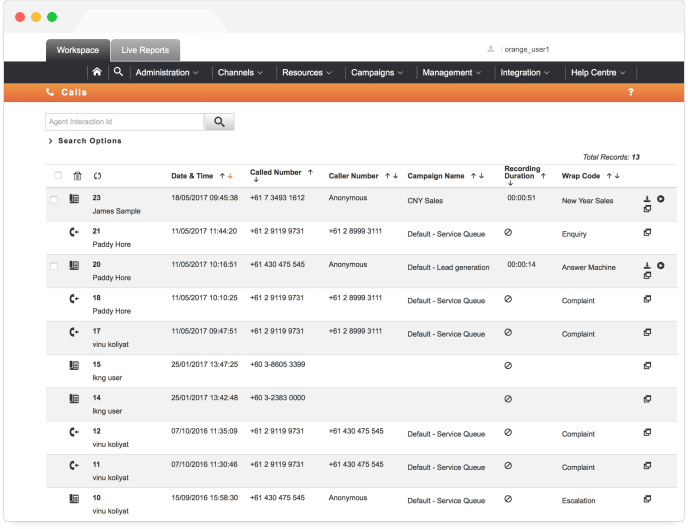Switch to the Workspace tab
Screen dimensions: 688x529
[78, 50]
